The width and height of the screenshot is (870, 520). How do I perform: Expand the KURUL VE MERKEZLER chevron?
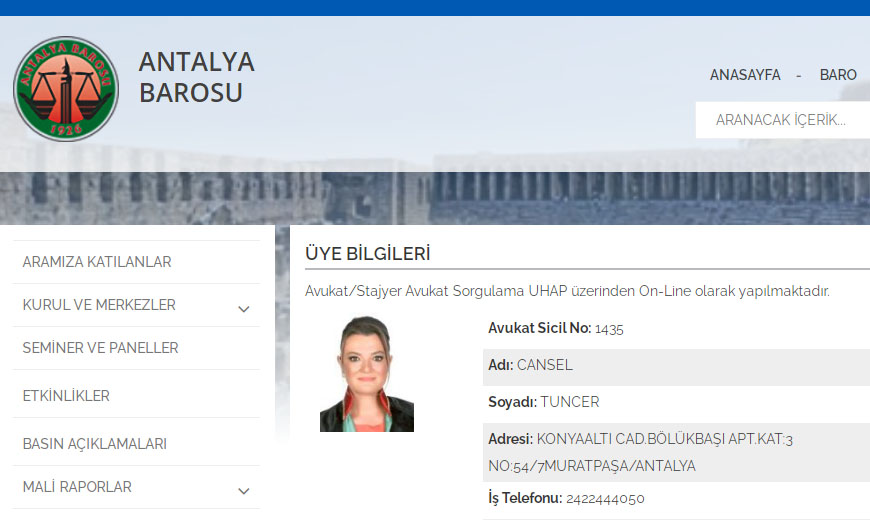click(x=244, y=309)
